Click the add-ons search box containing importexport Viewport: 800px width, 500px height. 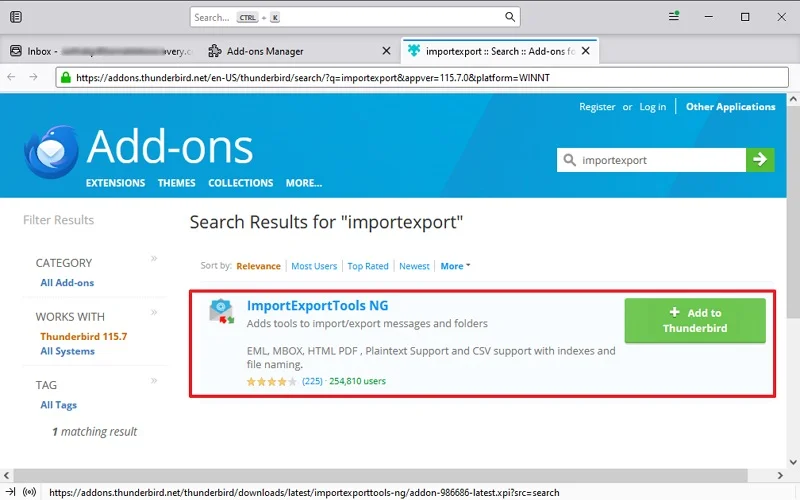click(652, 160)
